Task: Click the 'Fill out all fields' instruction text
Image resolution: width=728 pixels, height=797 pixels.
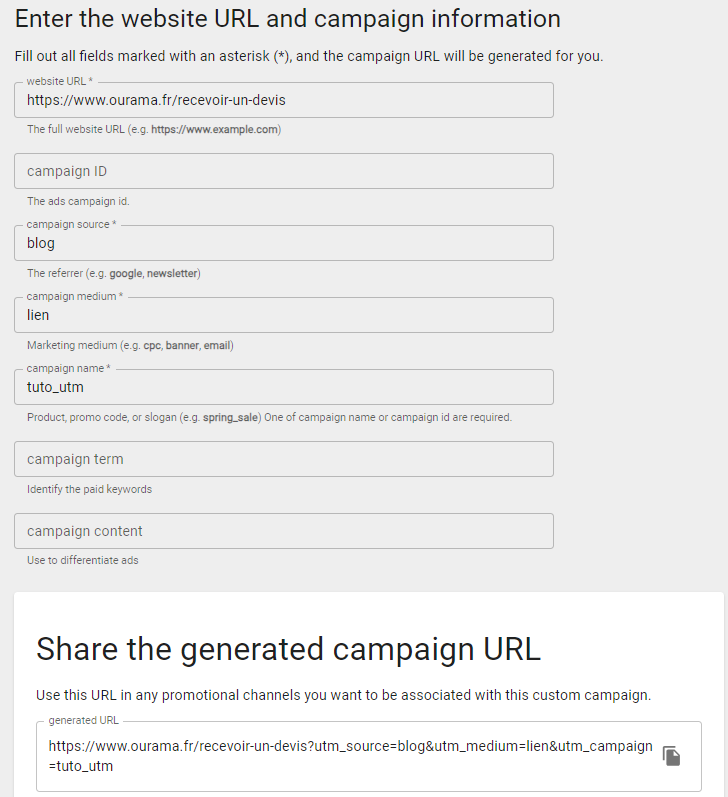Action: 309,56
